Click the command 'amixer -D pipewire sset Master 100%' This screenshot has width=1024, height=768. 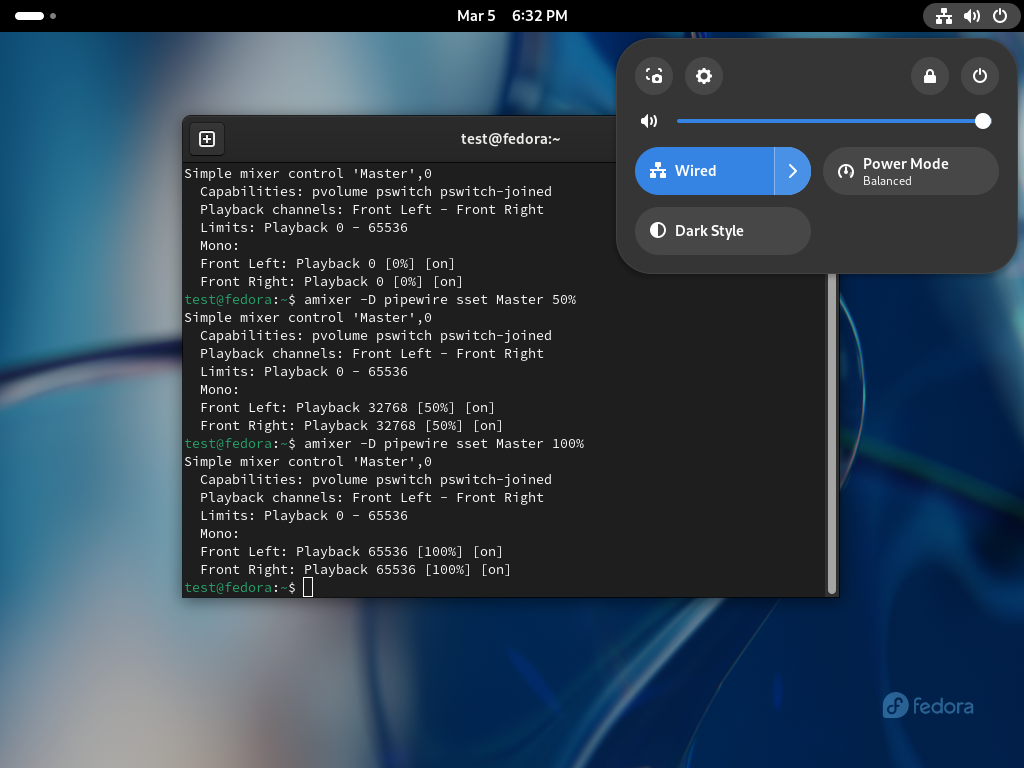[x=444, y=444]
